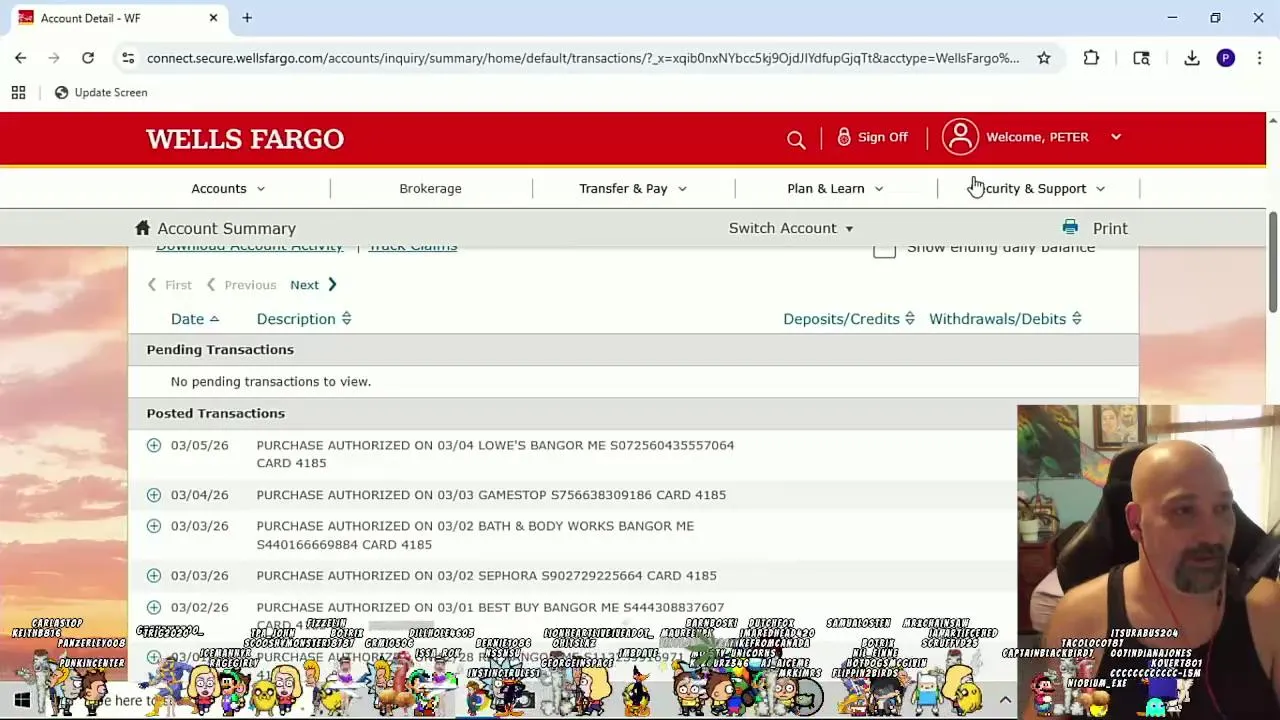The width and height of the screenshot is (1280, 720).
Task: Sort by the Description column header
Action: click(x=304, y=319)
